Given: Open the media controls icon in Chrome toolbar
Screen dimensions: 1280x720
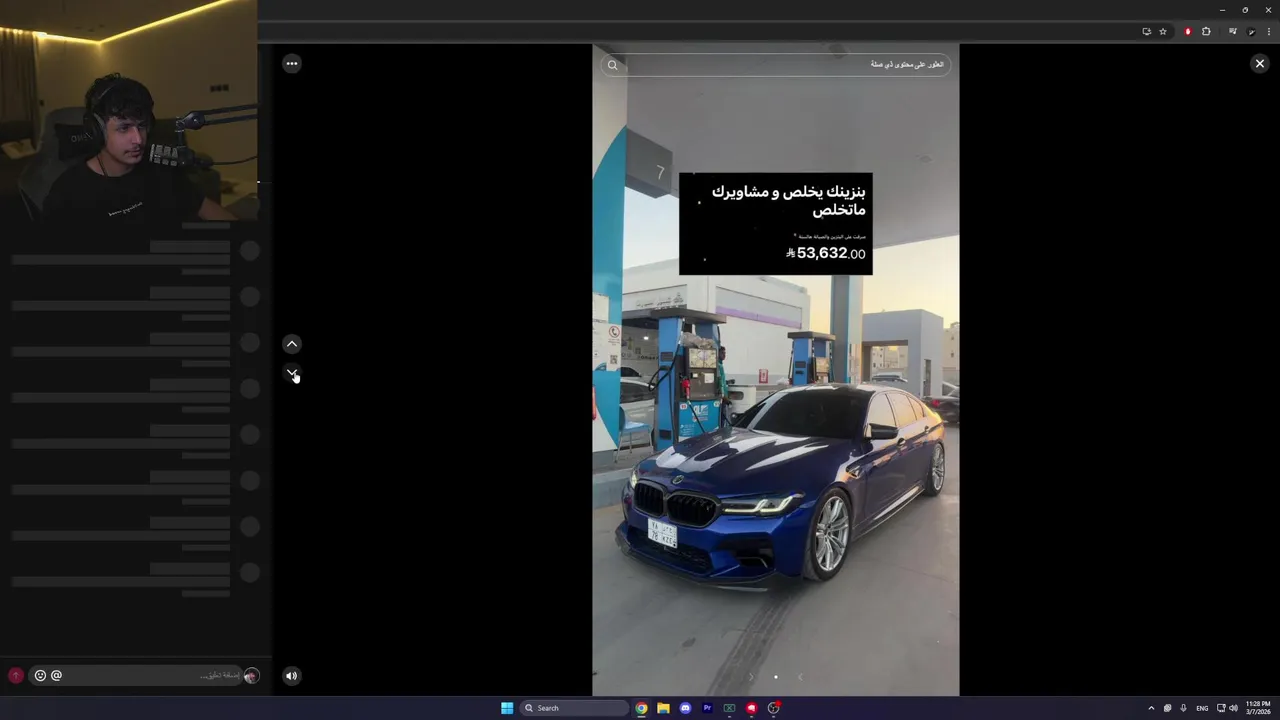Looking at the screenshot, I should point(1232,31).
